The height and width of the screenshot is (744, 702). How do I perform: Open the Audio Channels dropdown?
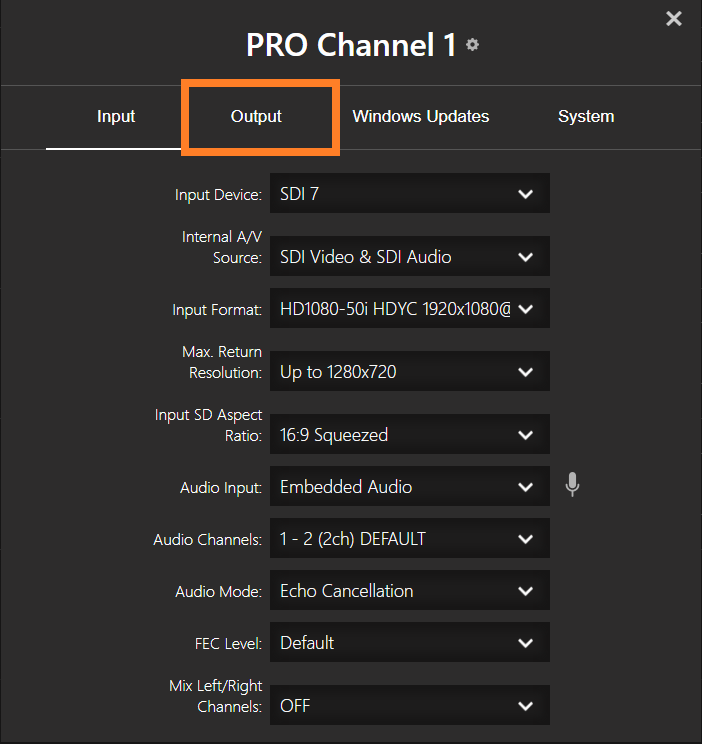pos(408,539)
